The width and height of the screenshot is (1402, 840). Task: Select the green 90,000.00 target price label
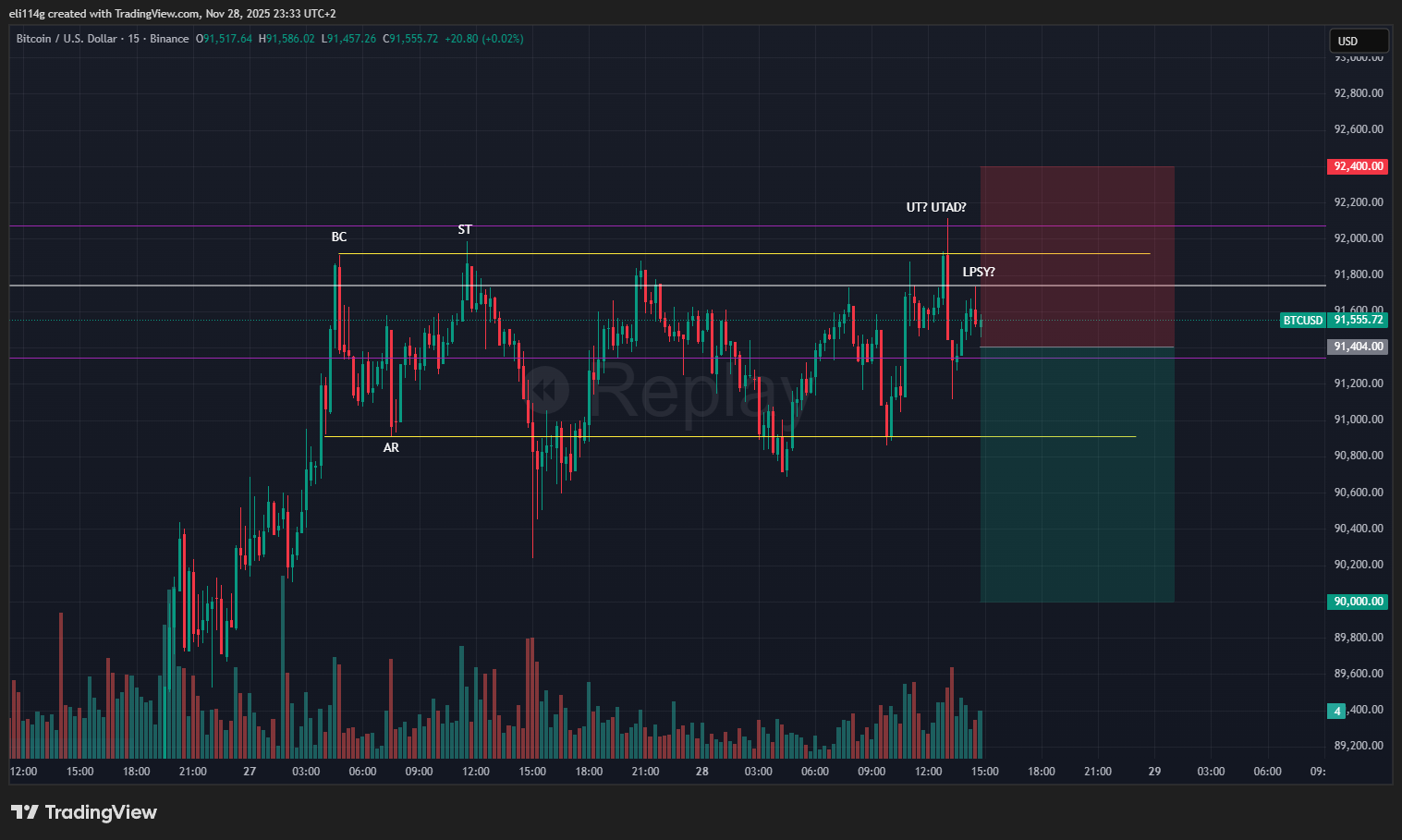coord(1358,602)
